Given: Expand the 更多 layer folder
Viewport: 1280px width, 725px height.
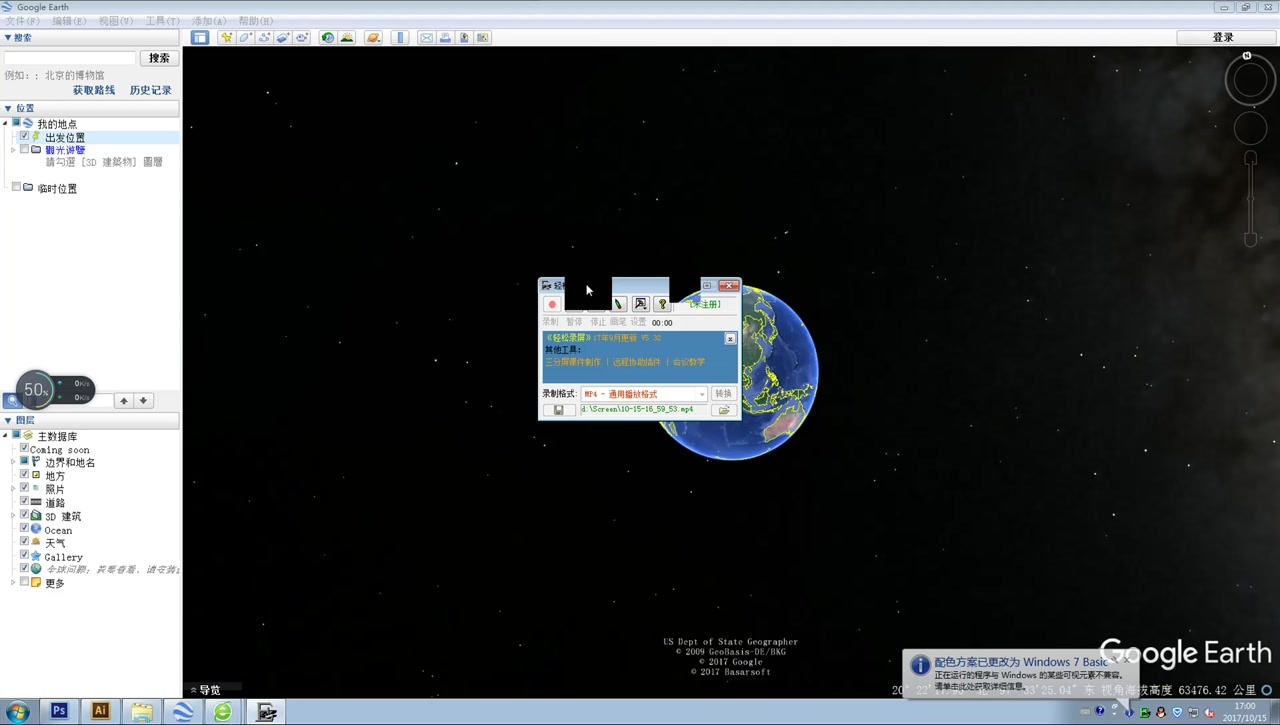Looking at the screenshot, I should click(x=13, y=583).
